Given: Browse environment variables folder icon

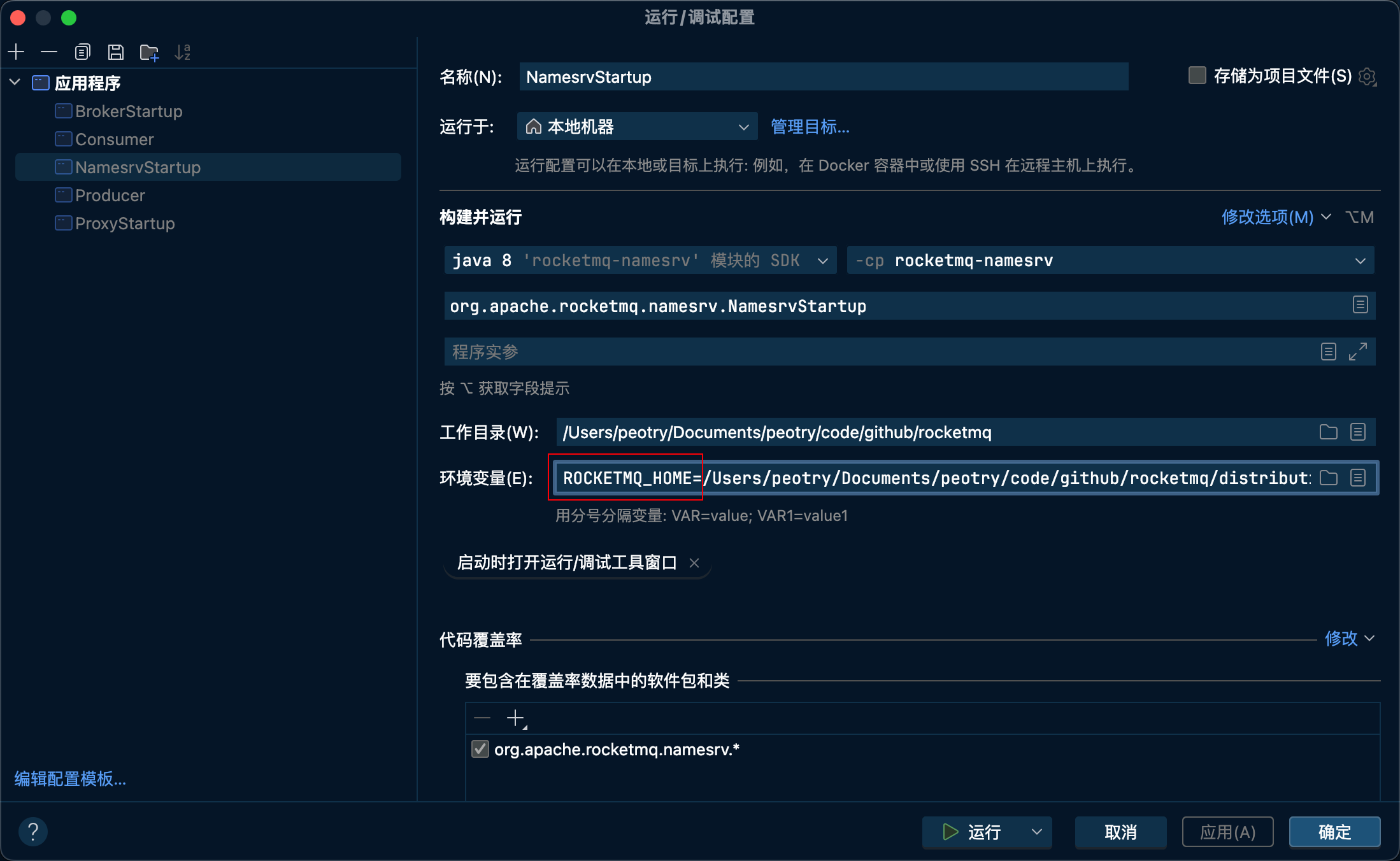Looking at the screenshot, I should point(1328,478).
